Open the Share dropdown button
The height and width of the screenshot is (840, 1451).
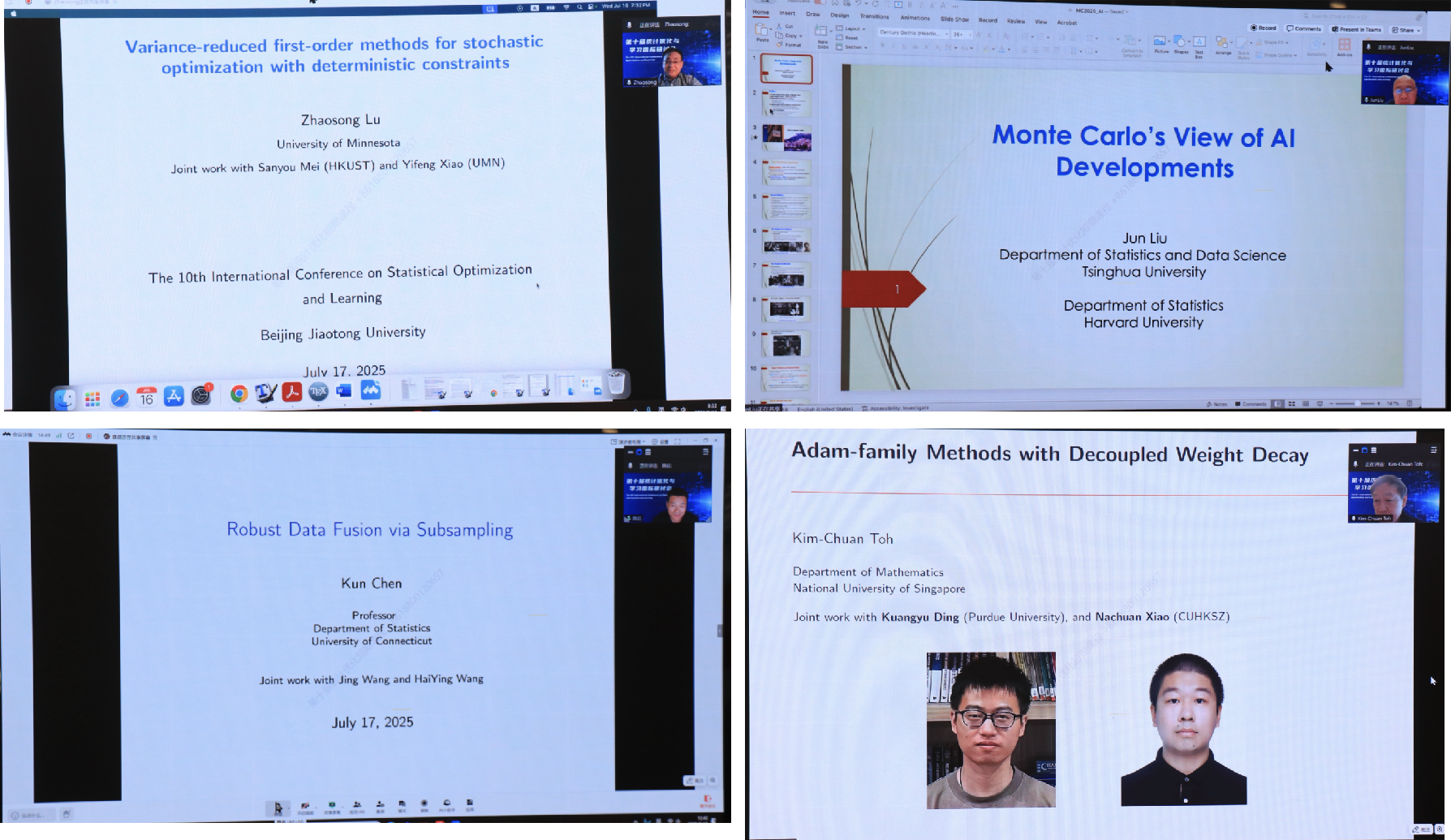[x=1406, y=30]
